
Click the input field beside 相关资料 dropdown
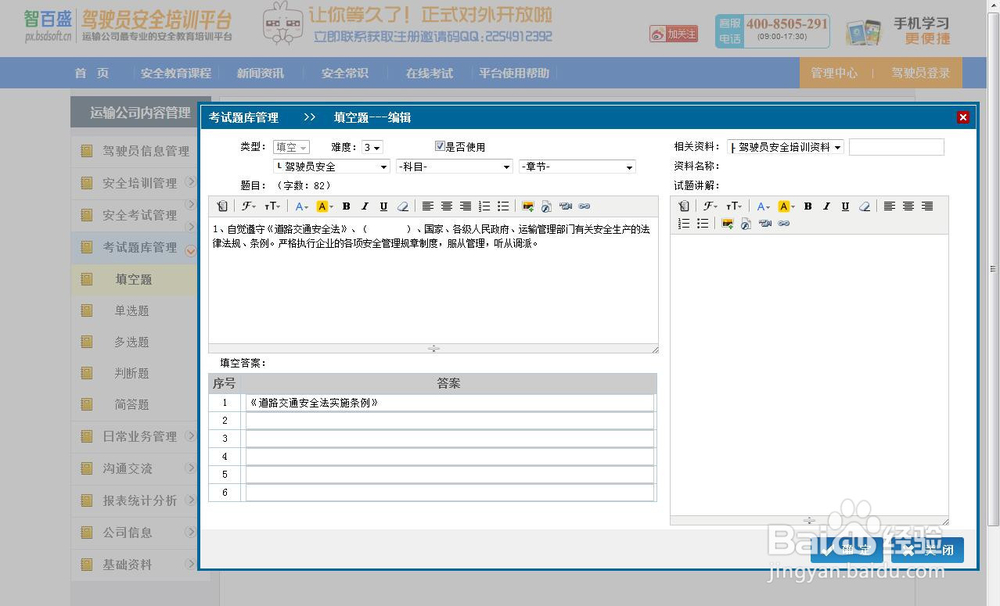(896, 147)
